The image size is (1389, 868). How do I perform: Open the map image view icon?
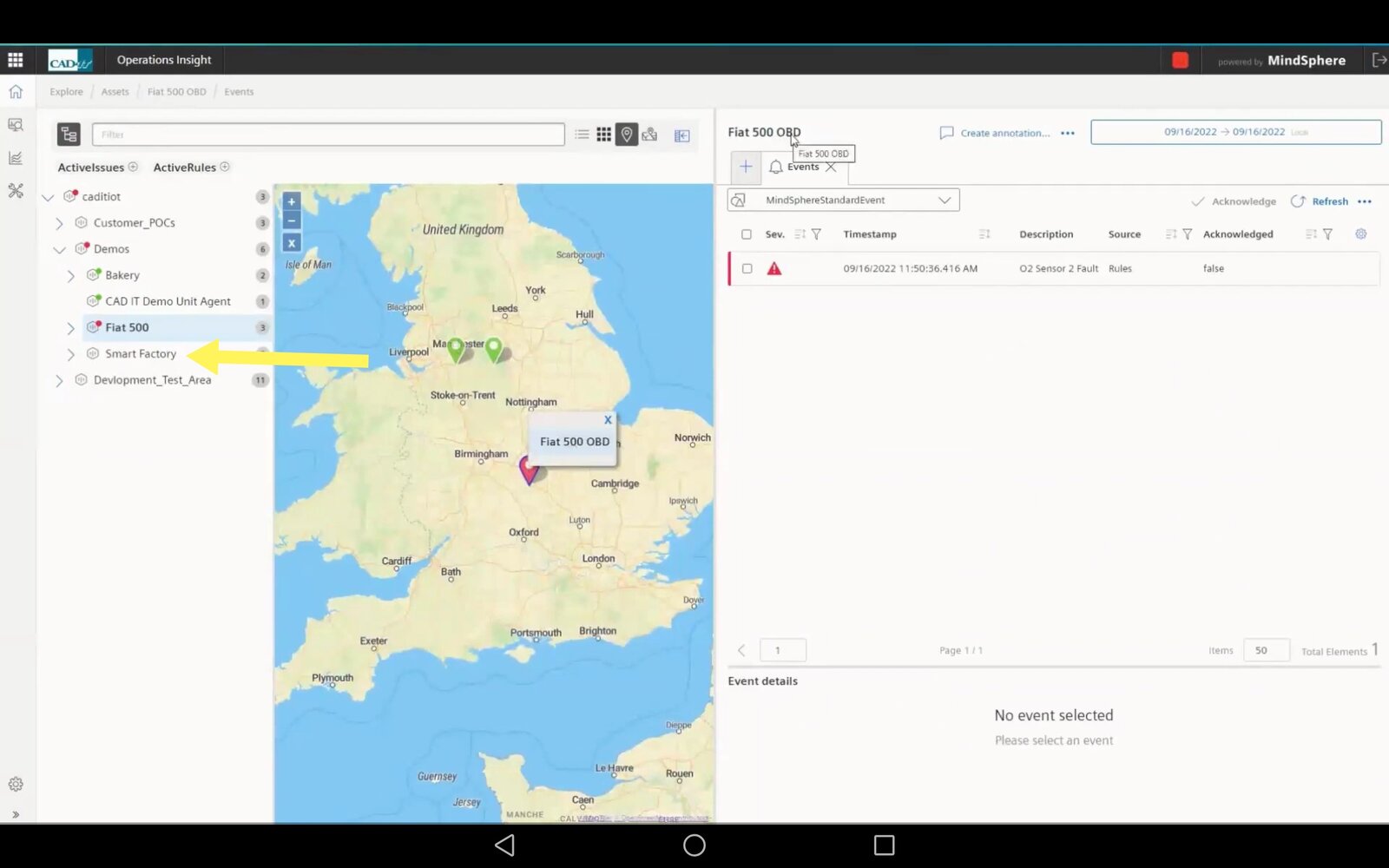pos(649,135)
